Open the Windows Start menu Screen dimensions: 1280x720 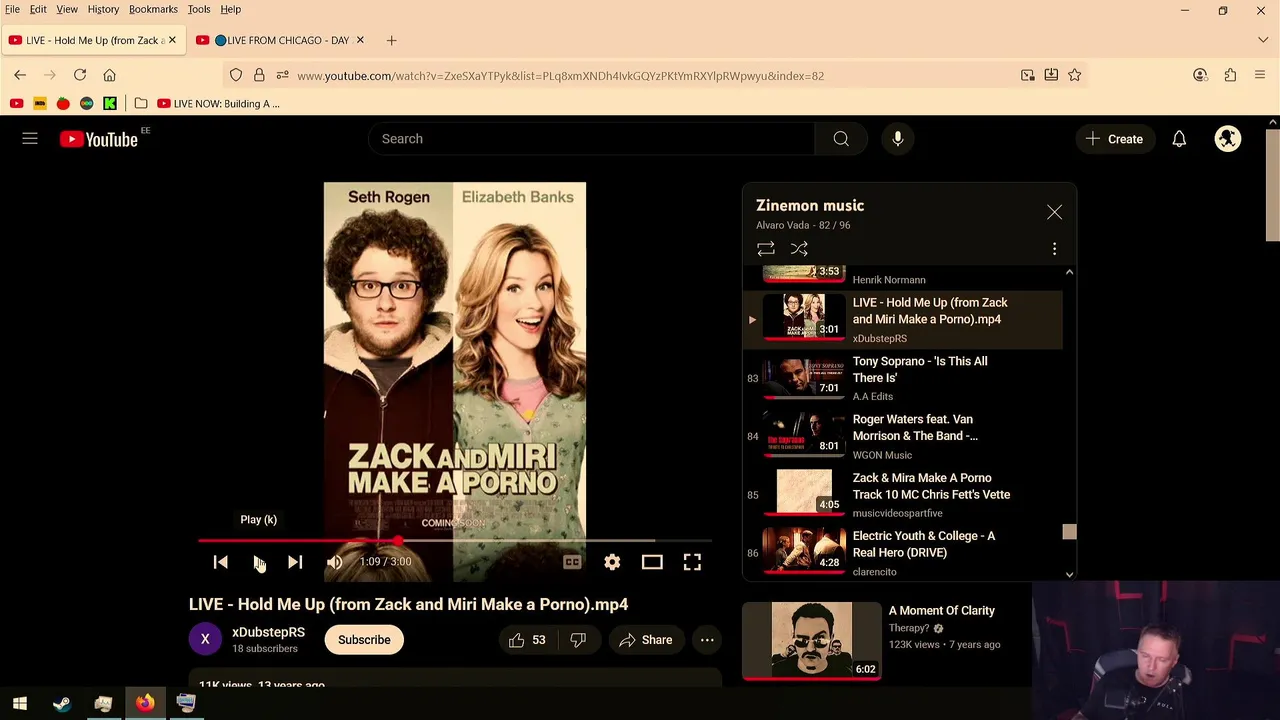coord(20,704)
